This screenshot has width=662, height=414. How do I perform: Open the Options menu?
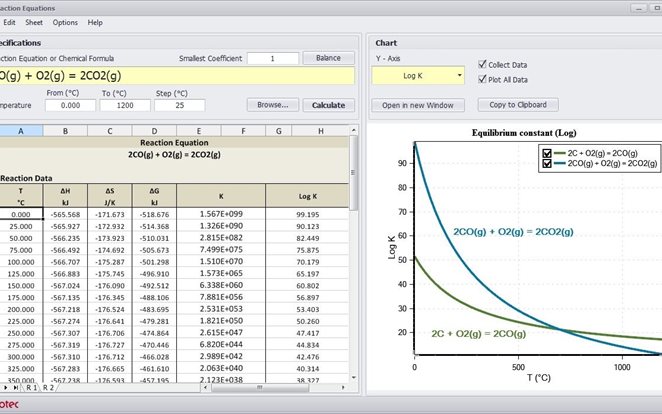[65, 22]
